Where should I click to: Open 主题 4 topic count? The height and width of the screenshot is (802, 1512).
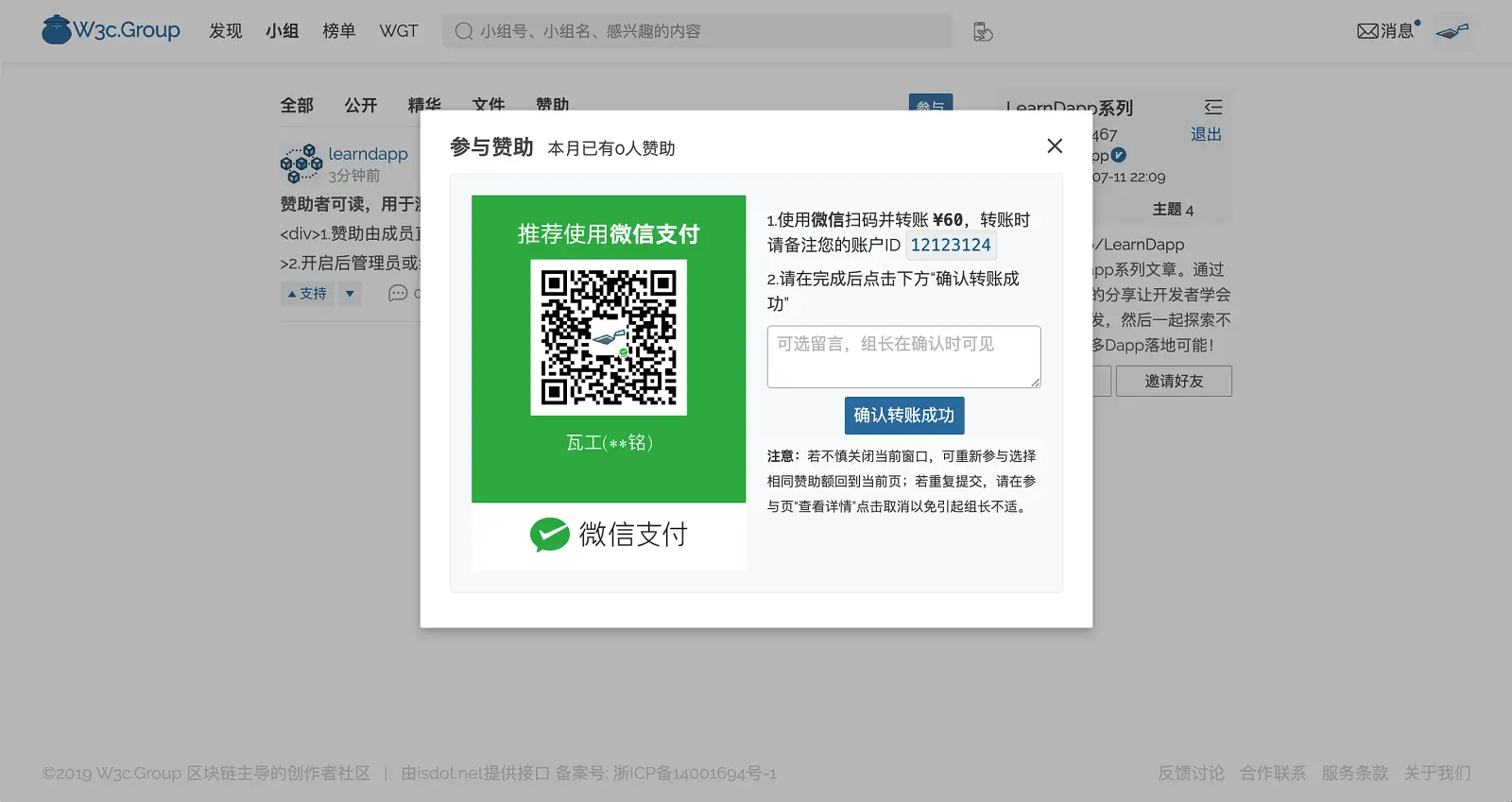[1173, 209]
